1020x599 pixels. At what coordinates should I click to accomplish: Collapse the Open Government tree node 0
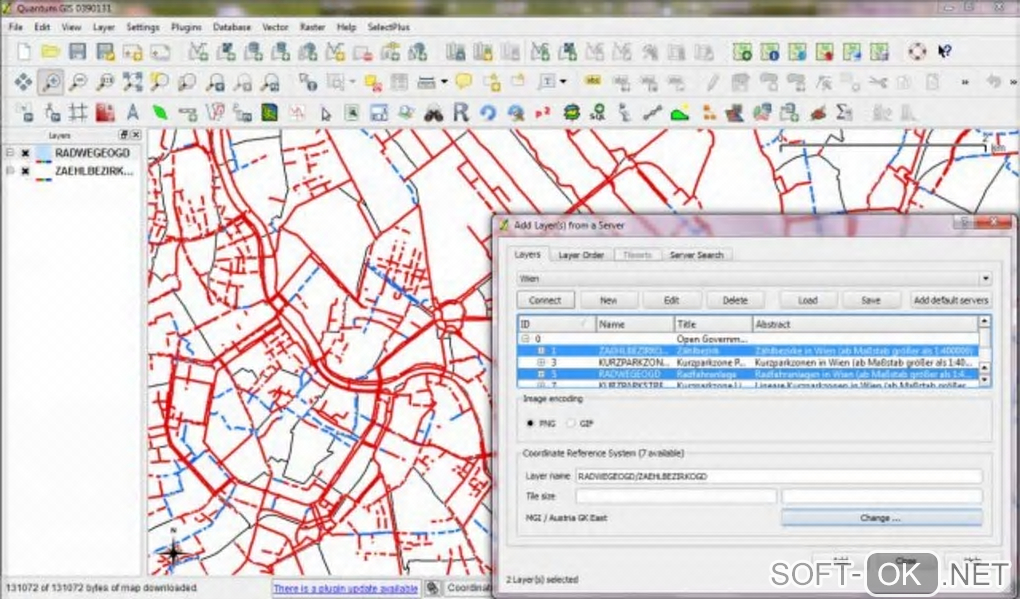click(524, 339)
